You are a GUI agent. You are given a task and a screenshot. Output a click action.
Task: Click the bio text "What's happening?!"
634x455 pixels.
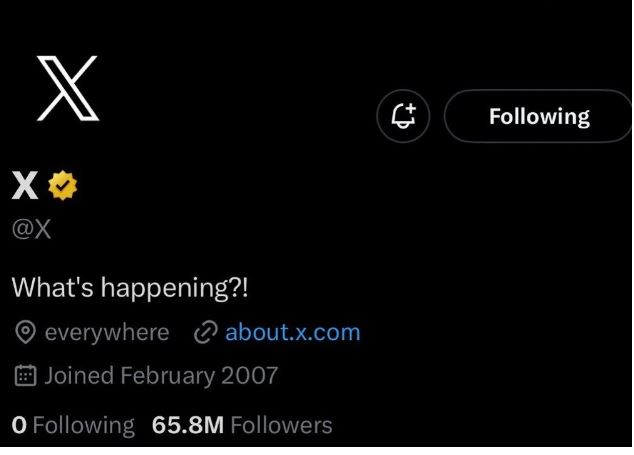pos(129,287)
